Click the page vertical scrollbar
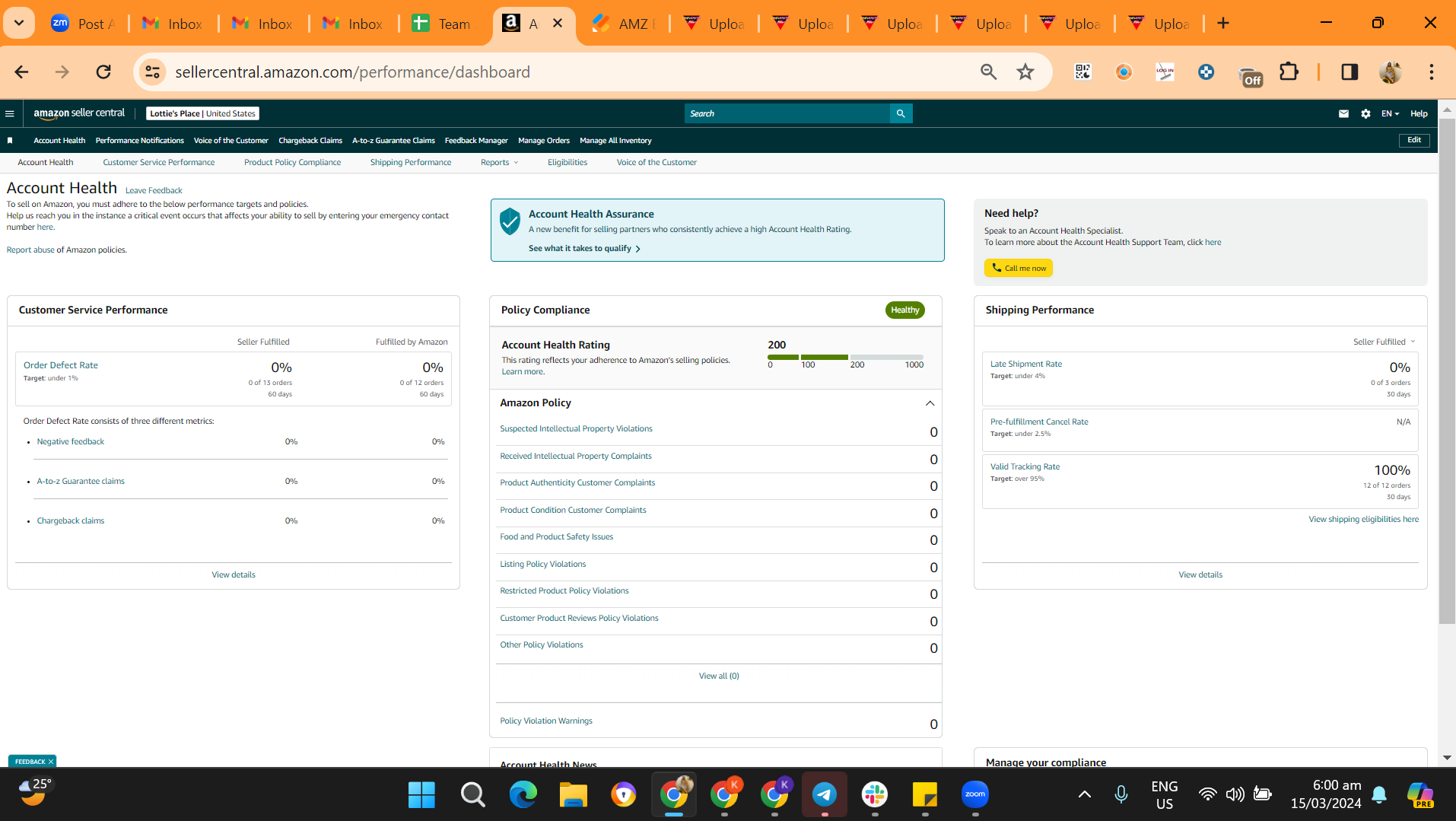 [1447, 371]
